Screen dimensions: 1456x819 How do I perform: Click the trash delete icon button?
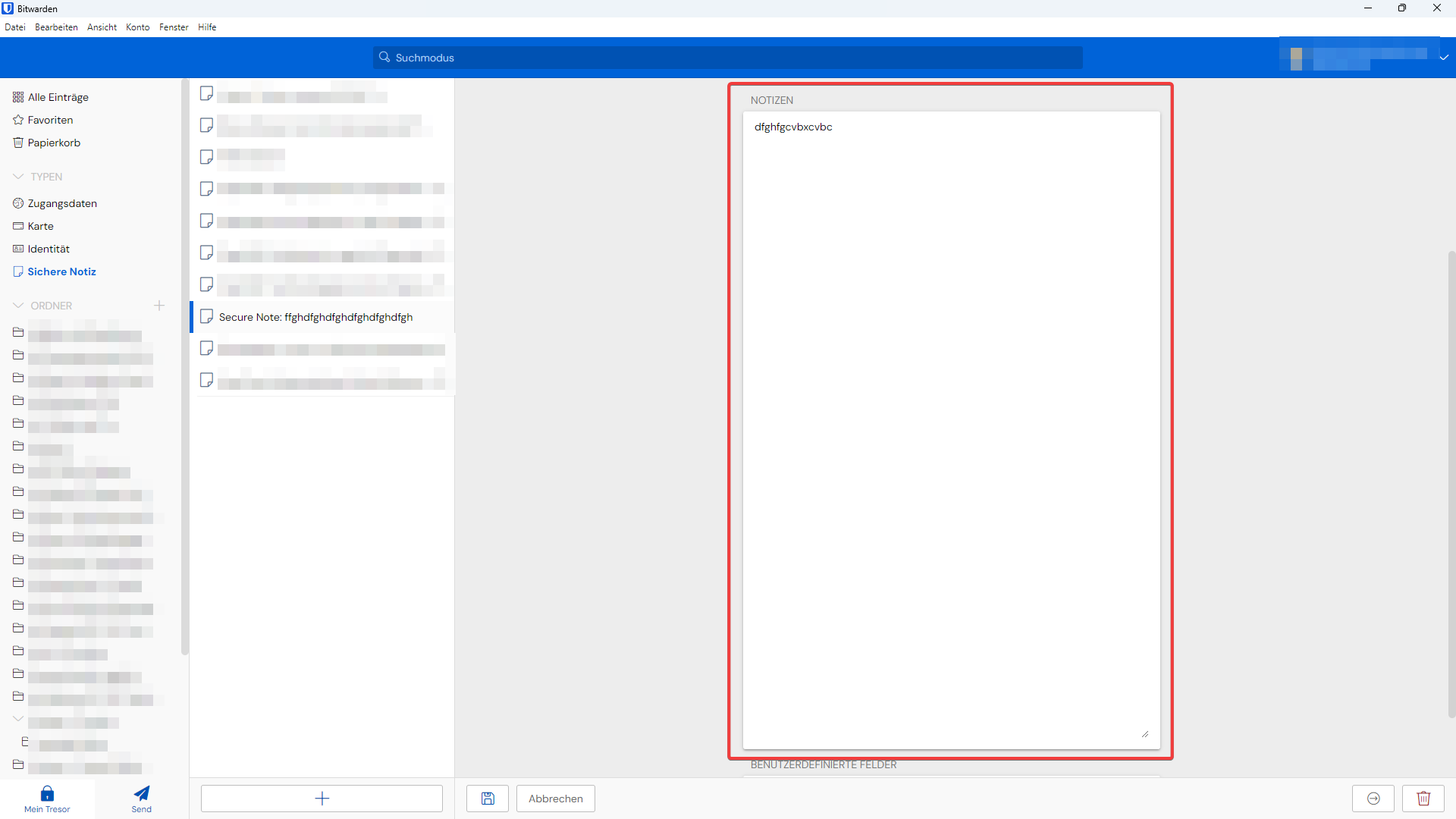(1423, 799)
